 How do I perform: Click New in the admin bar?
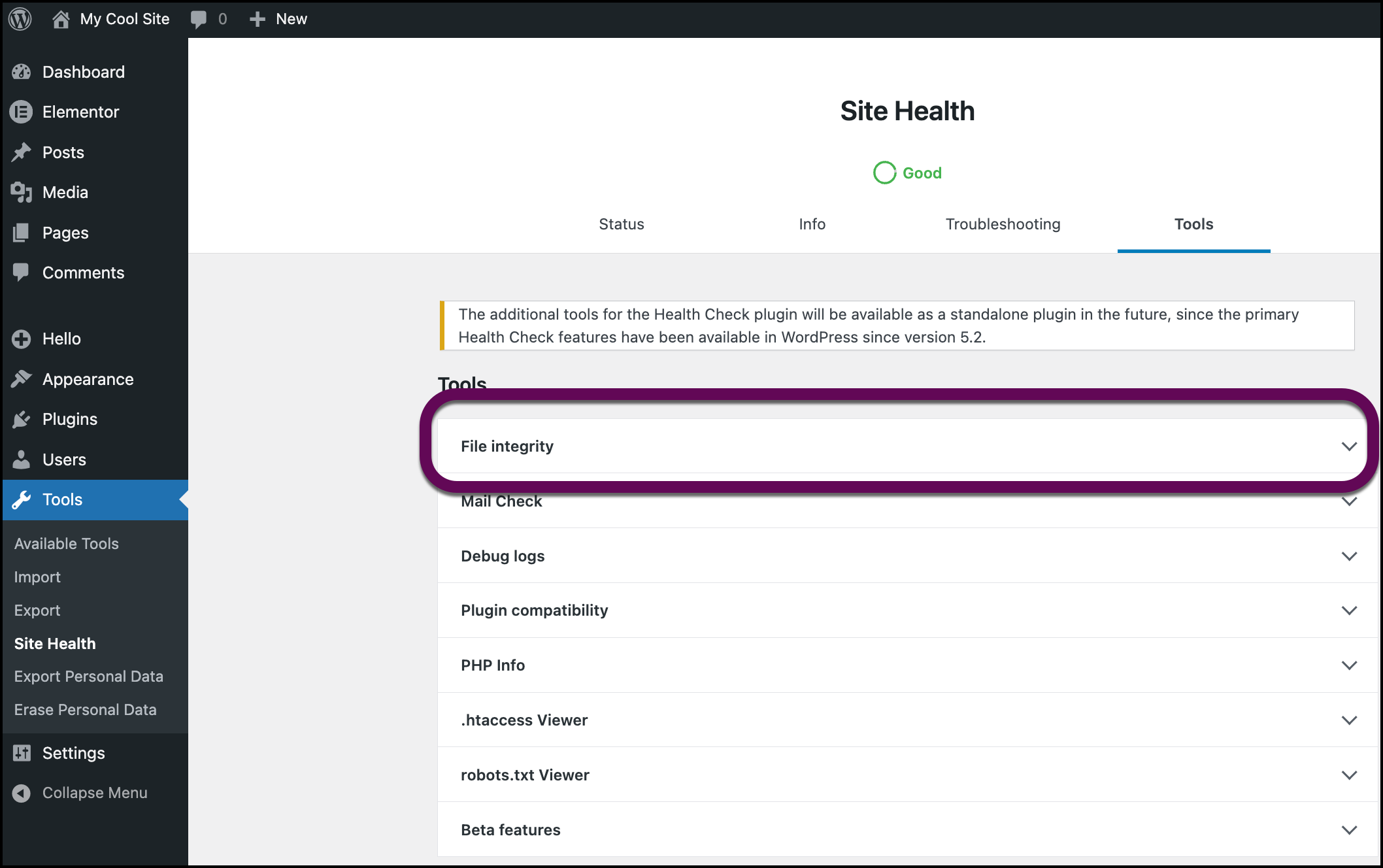point(291,19)
